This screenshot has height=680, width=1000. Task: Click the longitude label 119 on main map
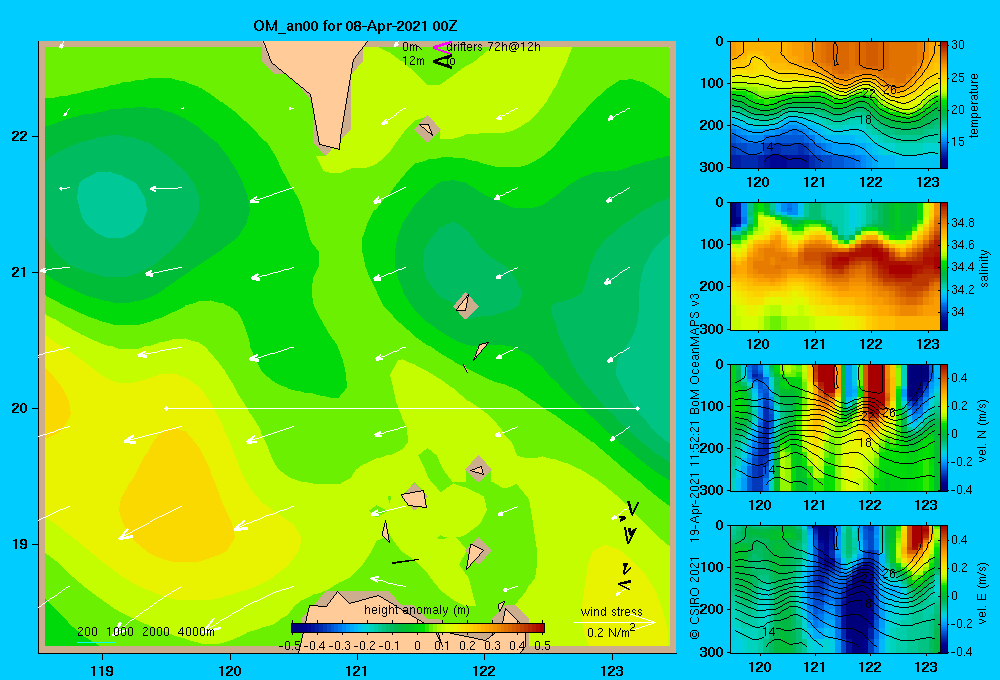point(102,670)
